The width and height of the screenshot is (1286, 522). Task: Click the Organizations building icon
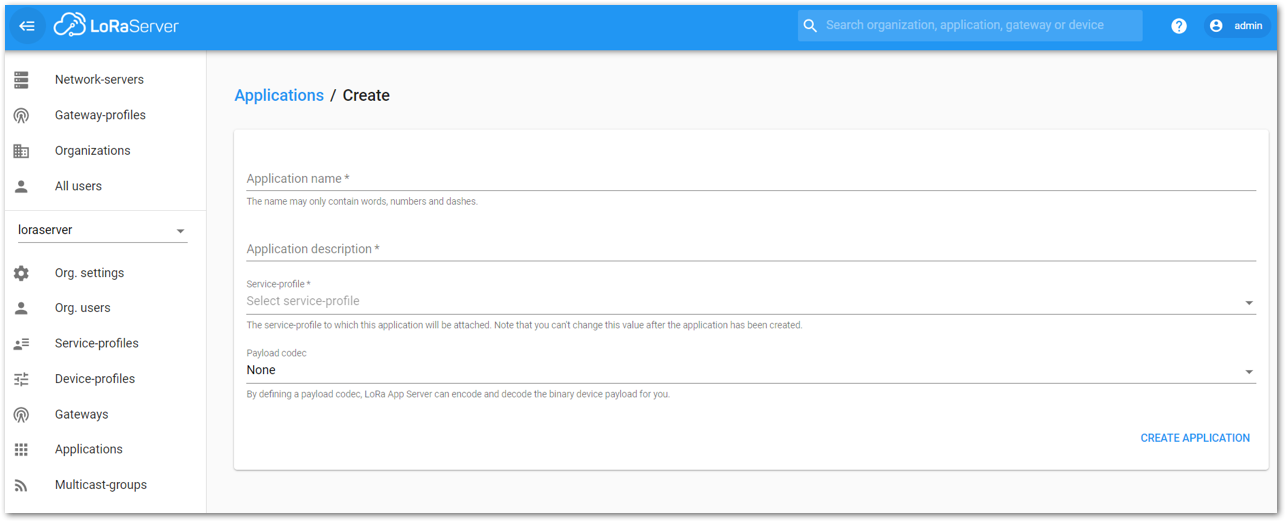[21, 151]
